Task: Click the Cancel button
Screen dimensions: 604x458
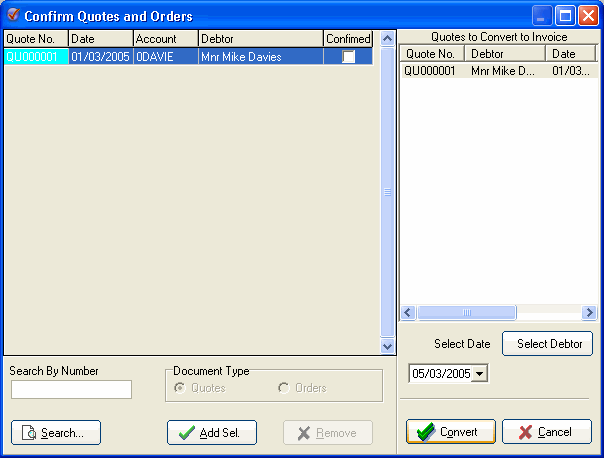Action: point(547,431)
